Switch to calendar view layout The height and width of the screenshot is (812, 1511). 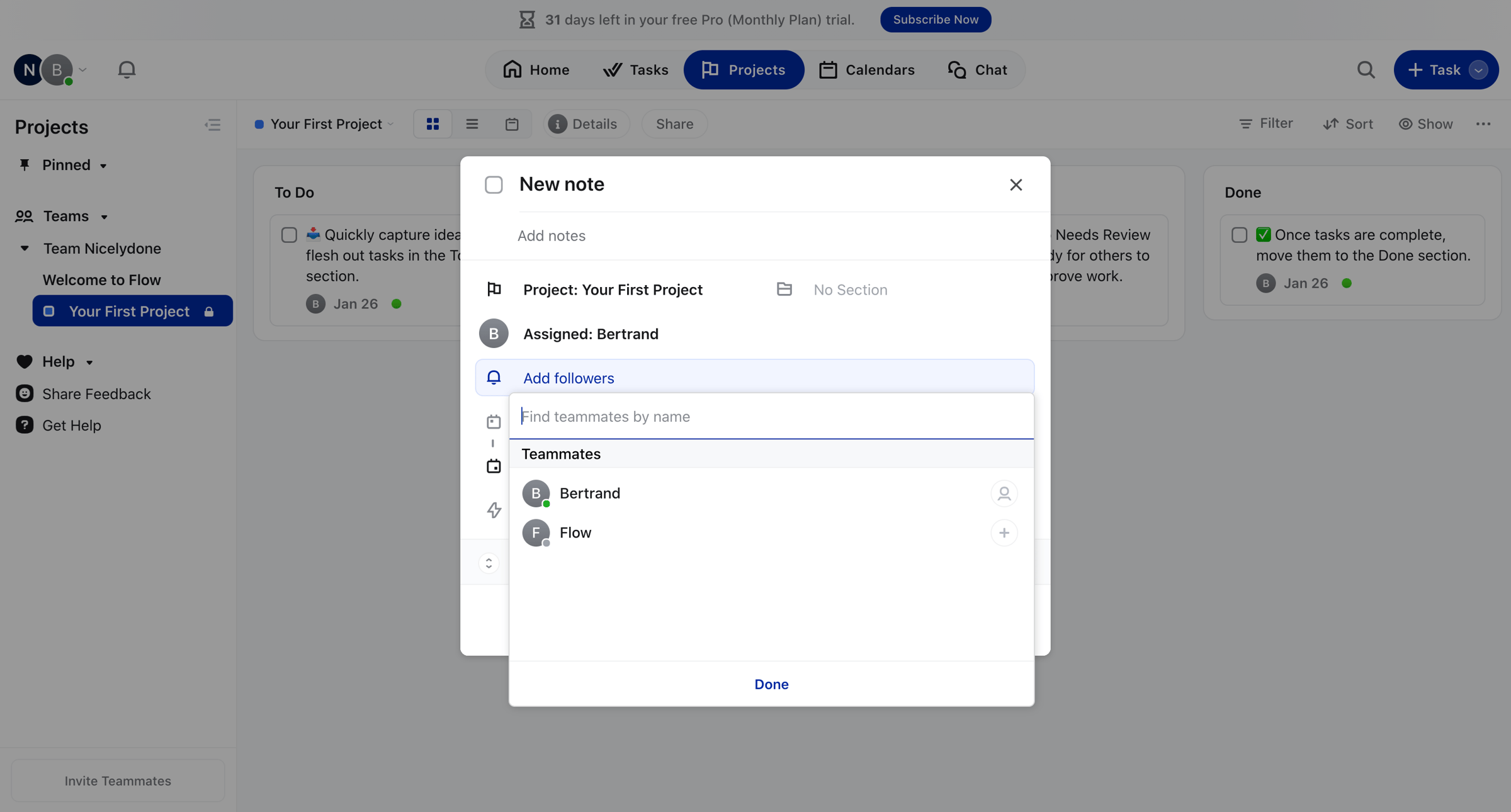tap(512, 124)
